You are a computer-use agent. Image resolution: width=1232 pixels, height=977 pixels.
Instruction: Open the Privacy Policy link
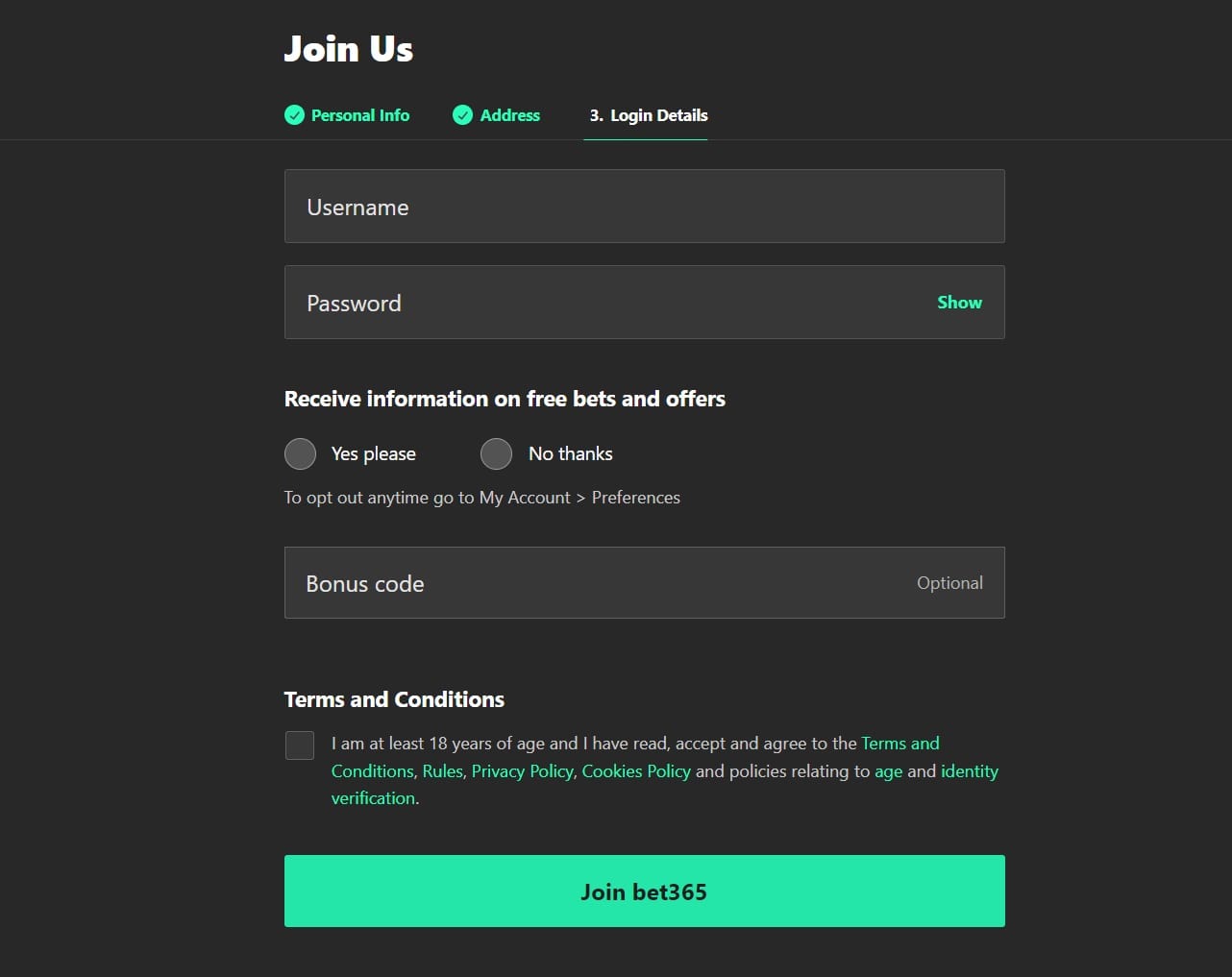[523, 771]
